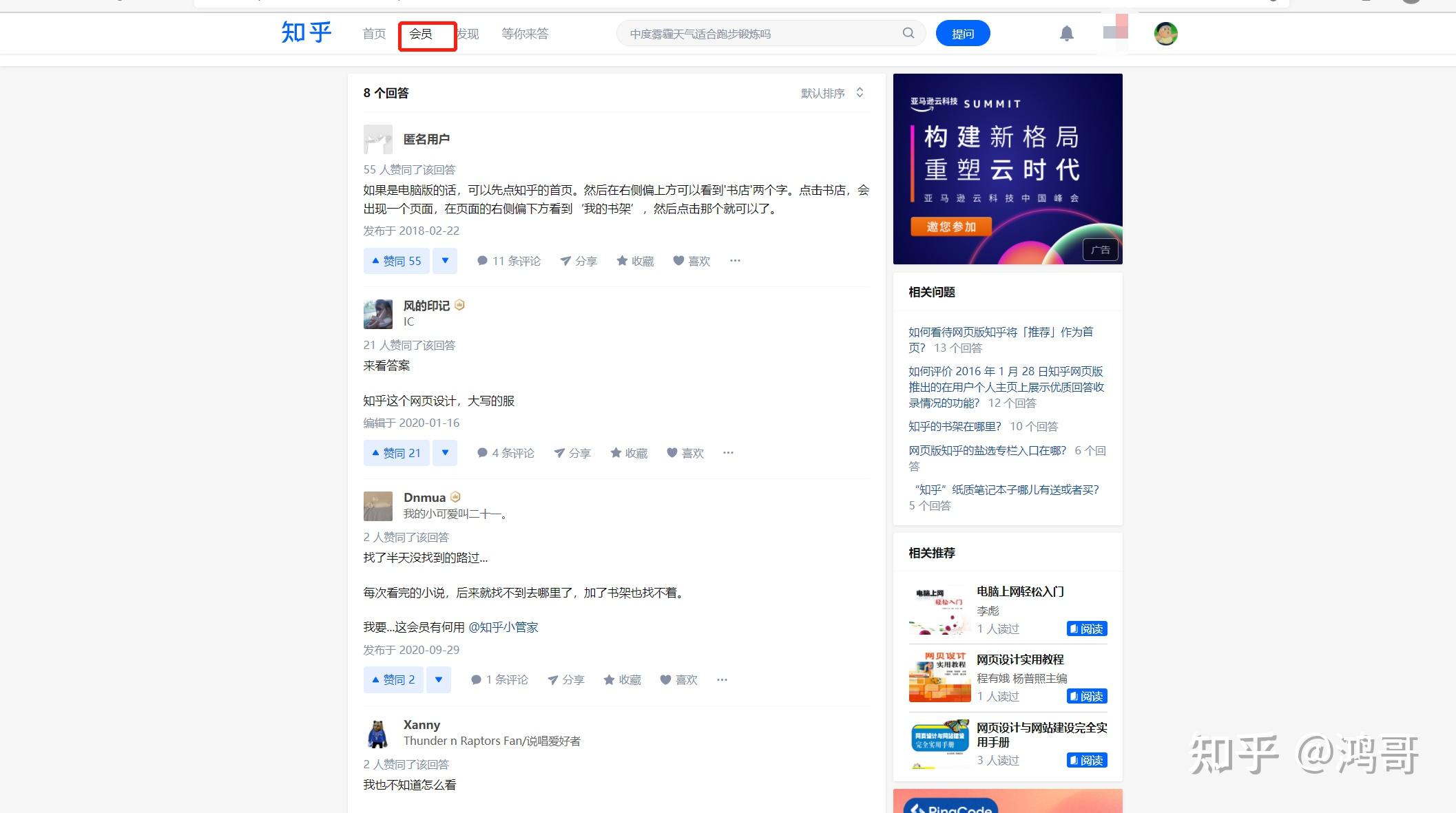Open your profile avatar menu
The height and width of the screenshot is (813, 1456).
click(1165, 32)
